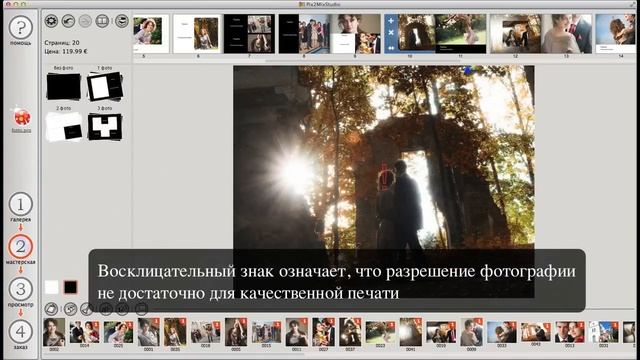The image size is (640, 360).
Task: Choose the 'без фото' page layout
Action: coord(63,86)
